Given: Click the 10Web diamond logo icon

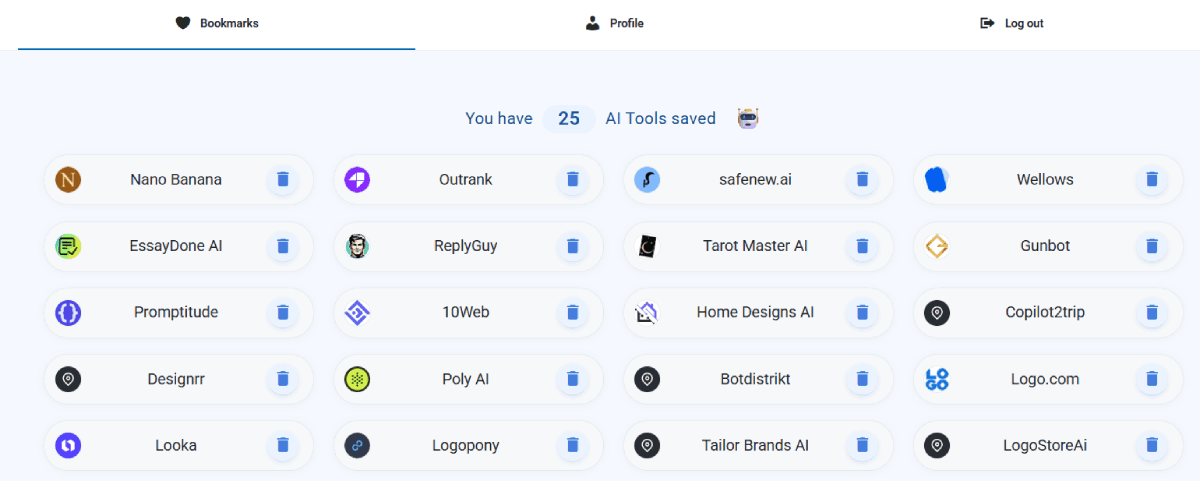Looking at the screenshot, I should (358, 313).
